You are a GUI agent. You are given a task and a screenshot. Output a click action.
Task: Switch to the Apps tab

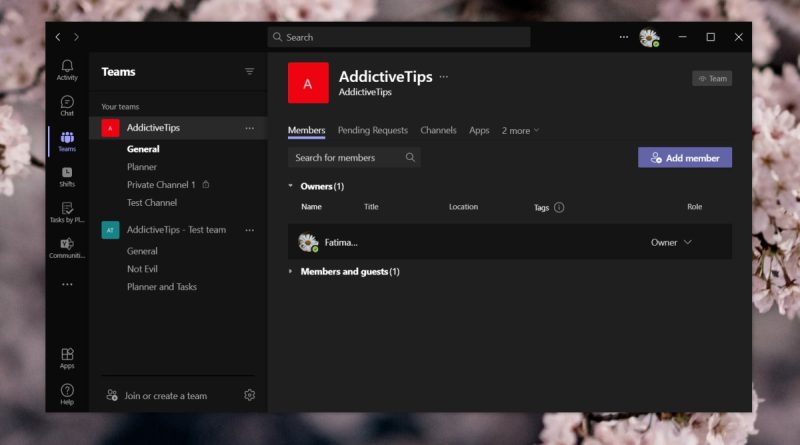point(479,131)
